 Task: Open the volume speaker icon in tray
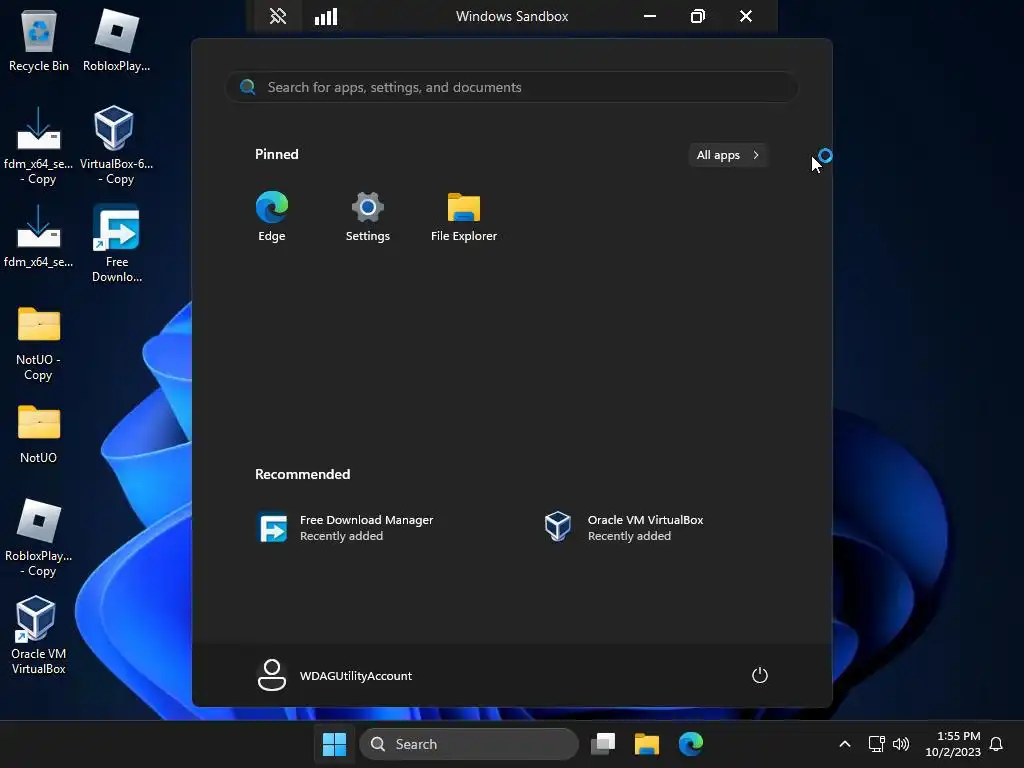(x=901, y=744)
